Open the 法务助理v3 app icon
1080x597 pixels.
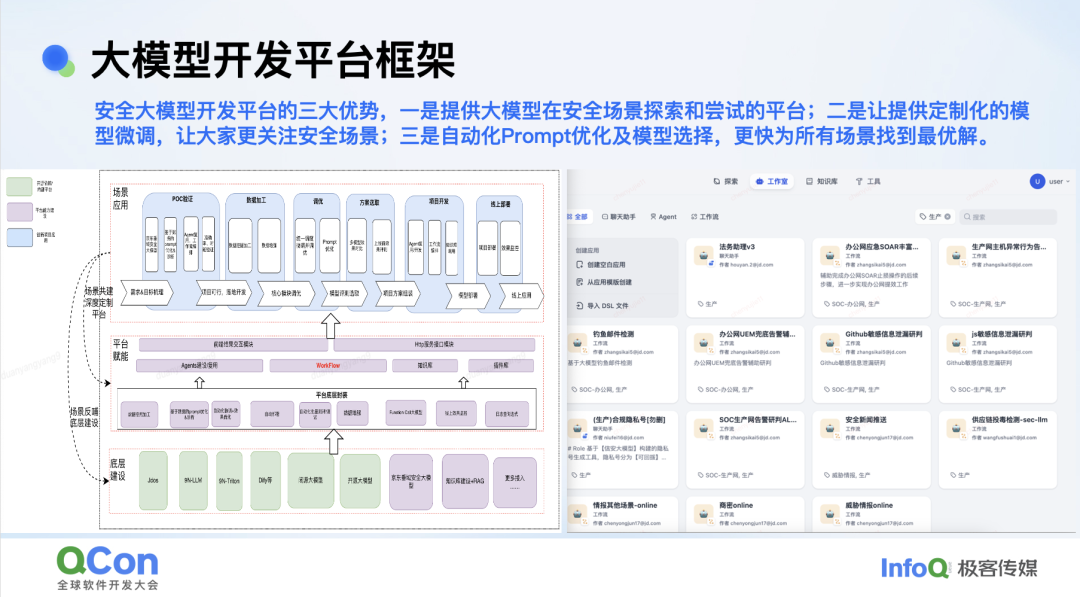tap(703, 255)
